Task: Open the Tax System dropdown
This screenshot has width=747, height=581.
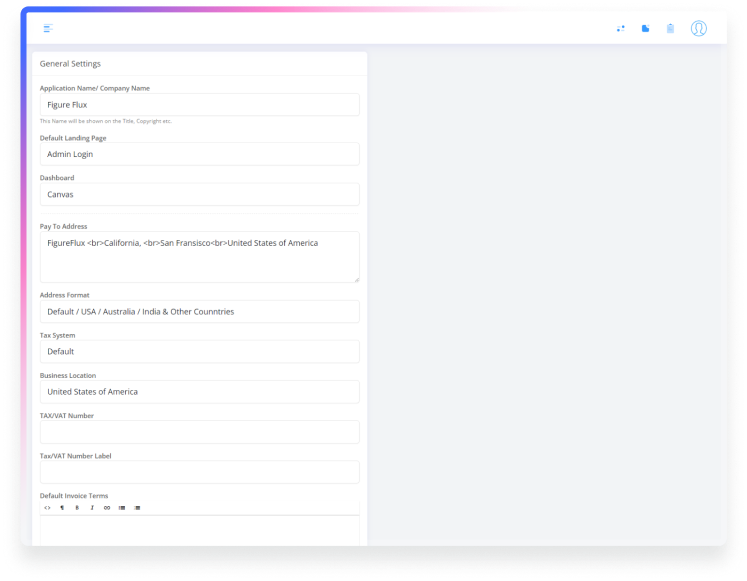Action: (x=199, y=352)
